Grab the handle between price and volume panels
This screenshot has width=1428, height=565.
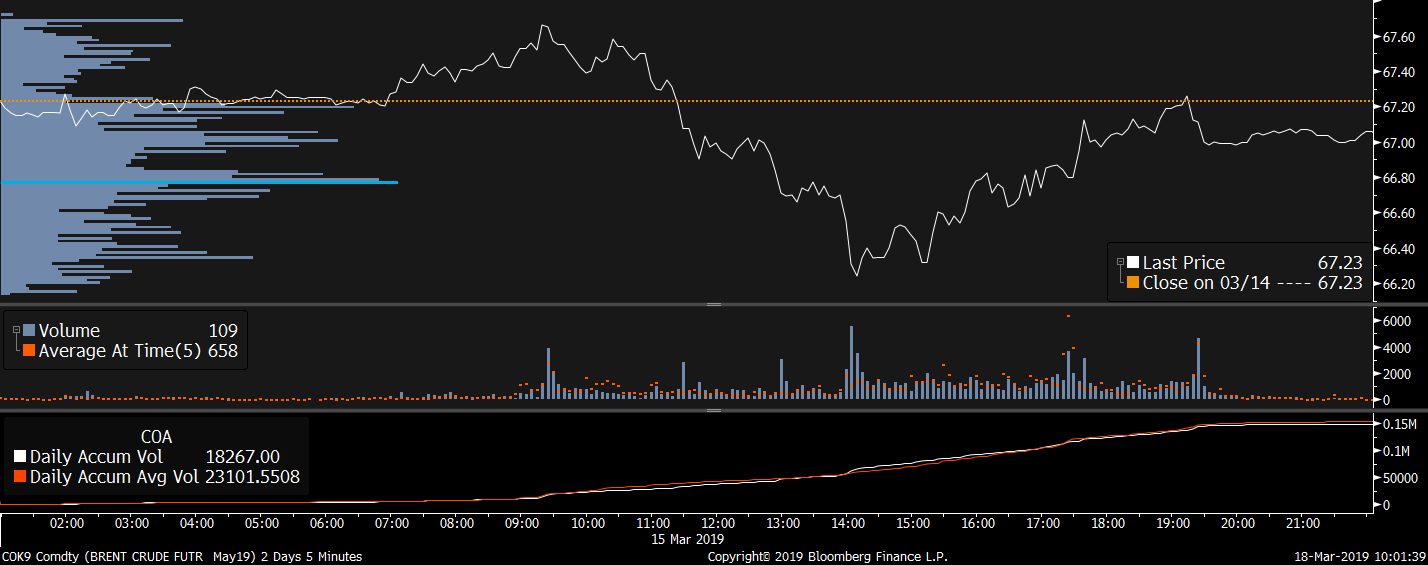[x=714, y=304]
